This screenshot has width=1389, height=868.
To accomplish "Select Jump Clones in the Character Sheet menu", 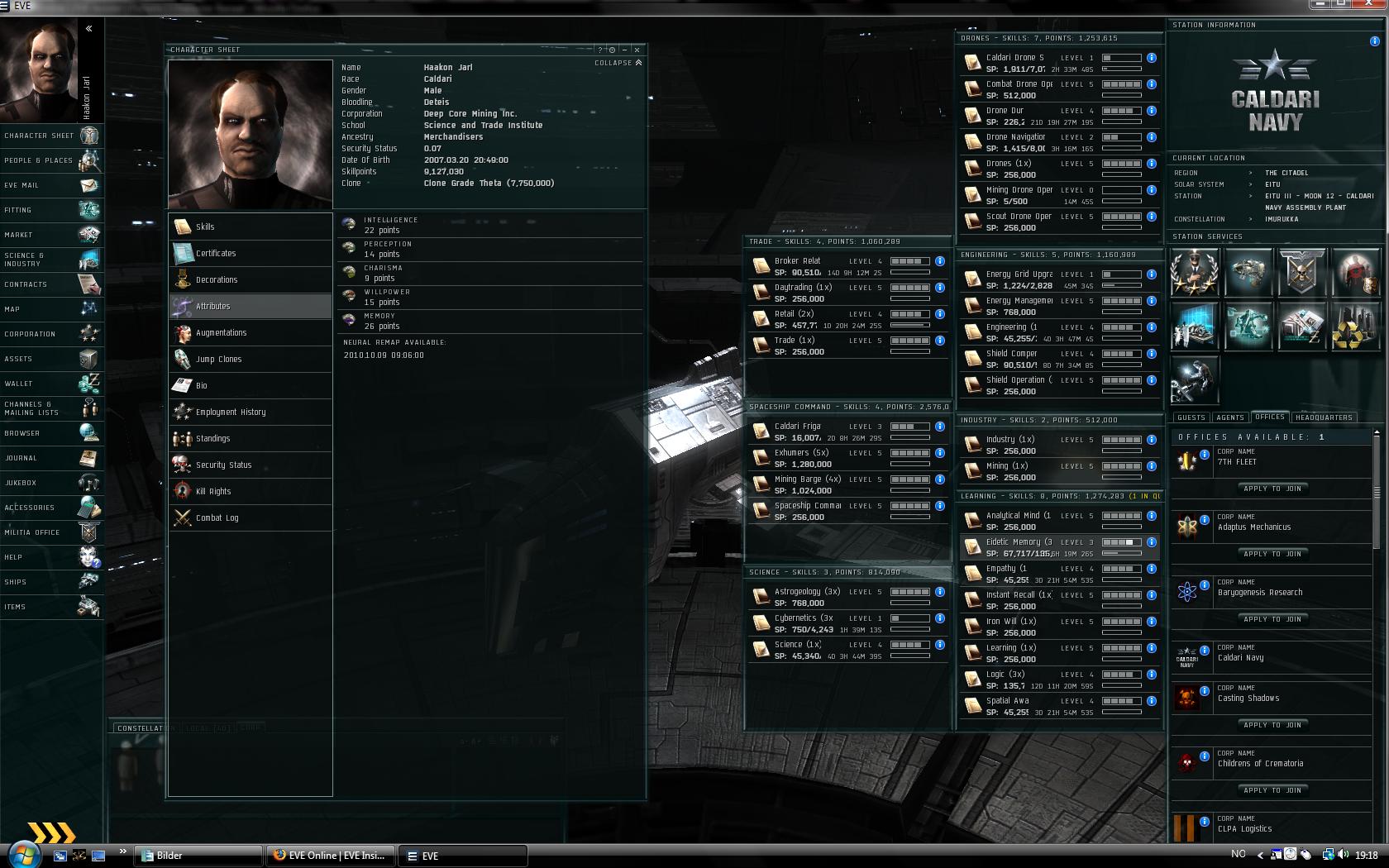I will 251,359.
